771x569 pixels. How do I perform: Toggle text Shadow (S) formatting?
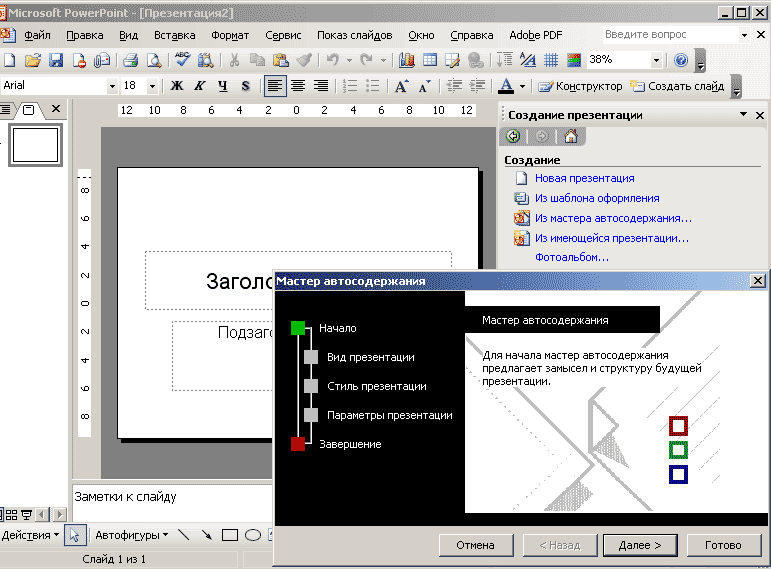click(245, 86)
